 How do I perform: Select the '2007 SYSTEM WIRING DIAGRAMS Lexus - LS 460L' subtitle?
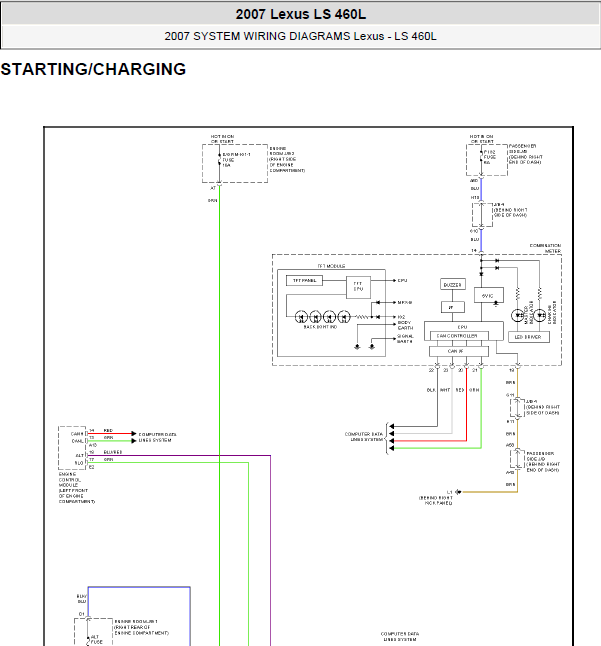coord(300,36)
